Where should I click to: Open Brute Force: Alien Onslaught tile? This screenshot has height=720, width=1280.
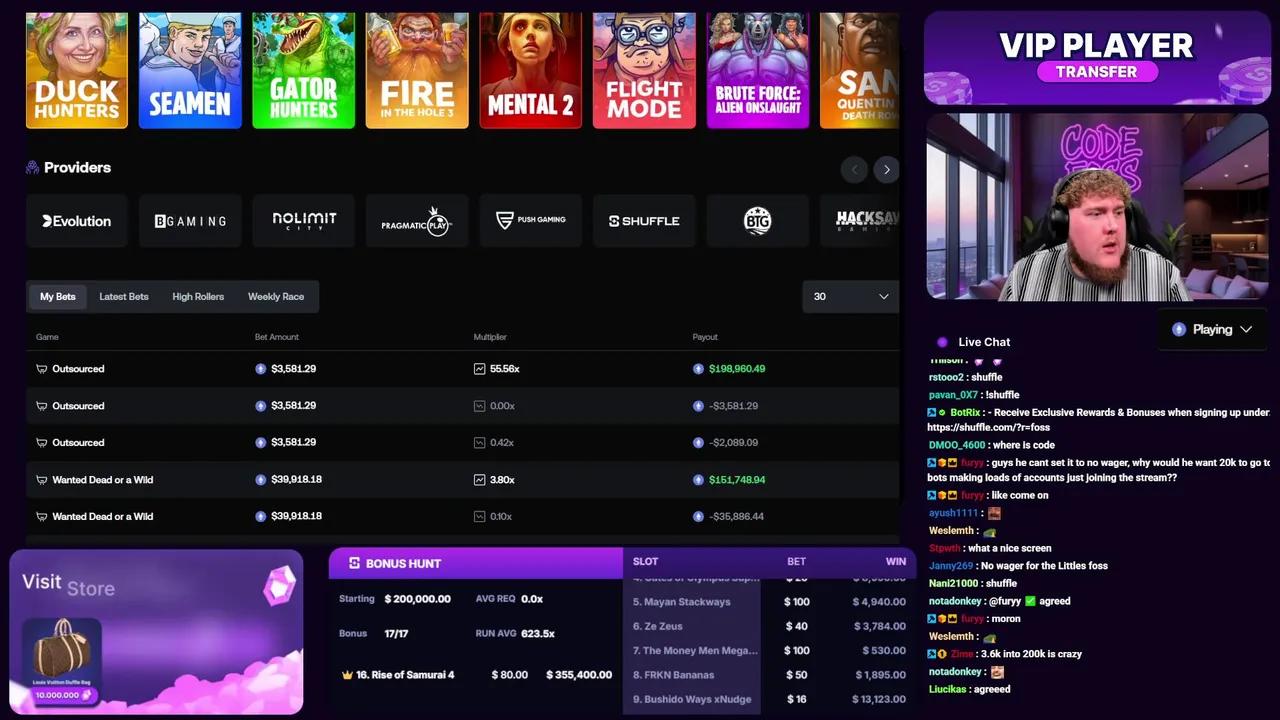coord(758,70)
